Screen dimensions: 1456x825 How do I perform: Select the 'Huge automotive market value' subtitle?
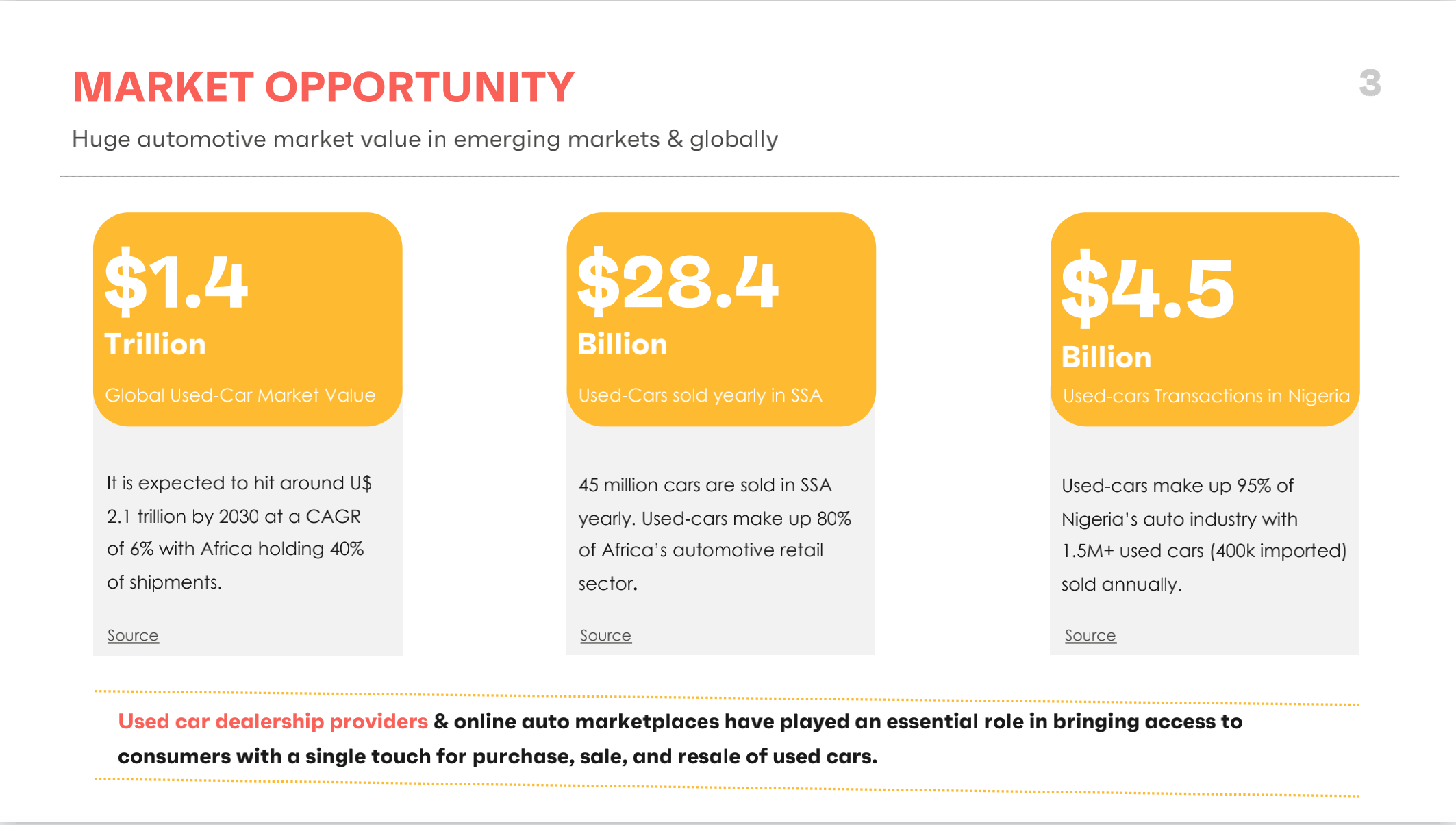425,139
